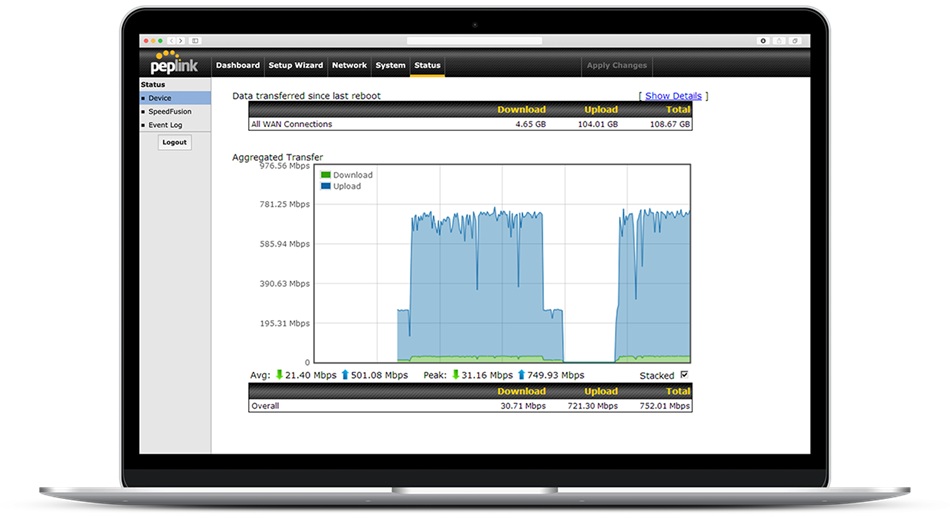950x518 pixels.
Task: Click the browser forward arrow
Action: coord(180,40)
